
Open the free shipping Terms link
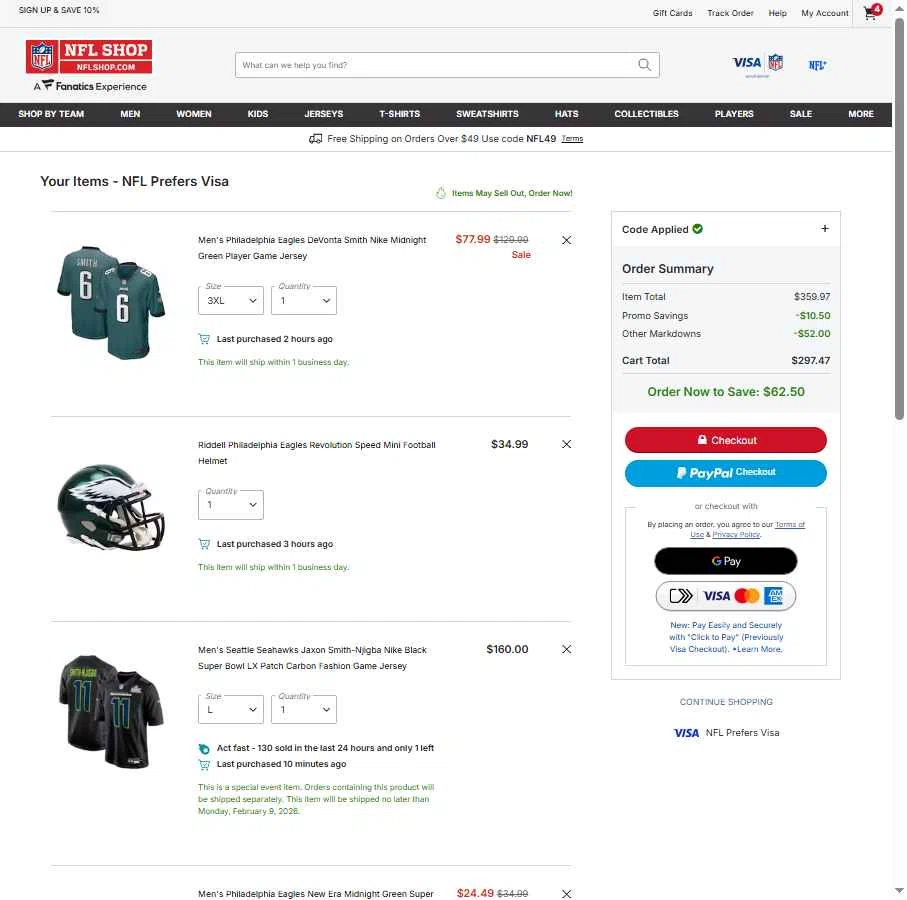coord(572,139)
